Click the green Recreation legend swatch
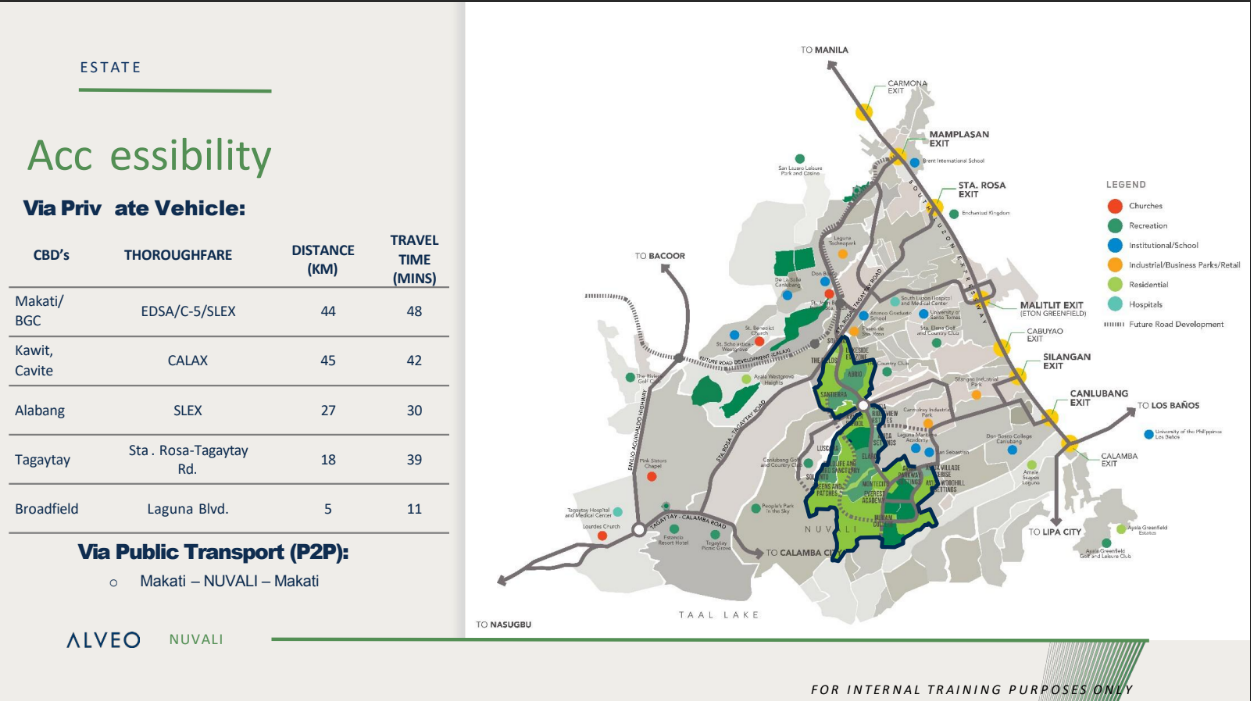This screenshot has height=701, width=1251. (1115, 226)
